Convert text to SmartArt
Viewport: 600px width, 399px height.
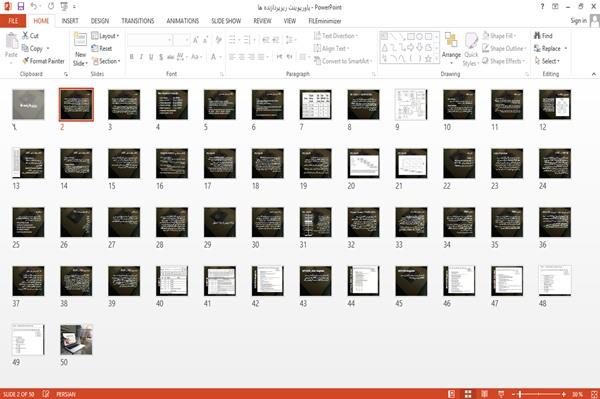[x=343, y=61]
